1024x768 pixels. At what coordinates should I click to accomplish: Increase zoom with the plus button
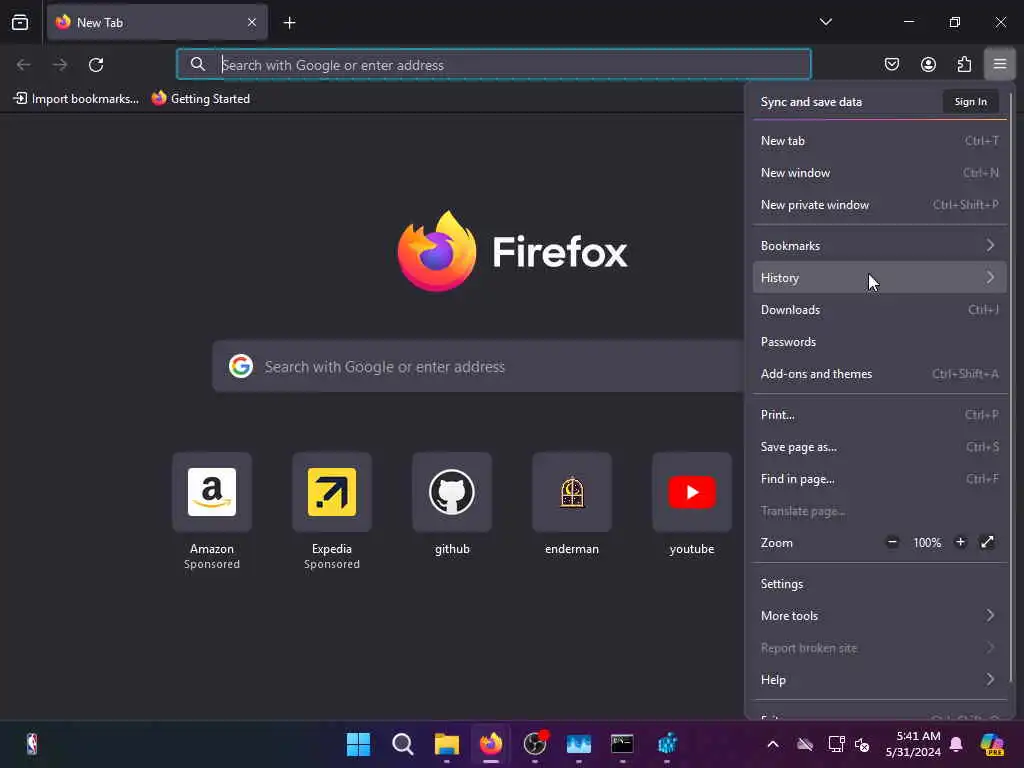click(x=960, y=542)
